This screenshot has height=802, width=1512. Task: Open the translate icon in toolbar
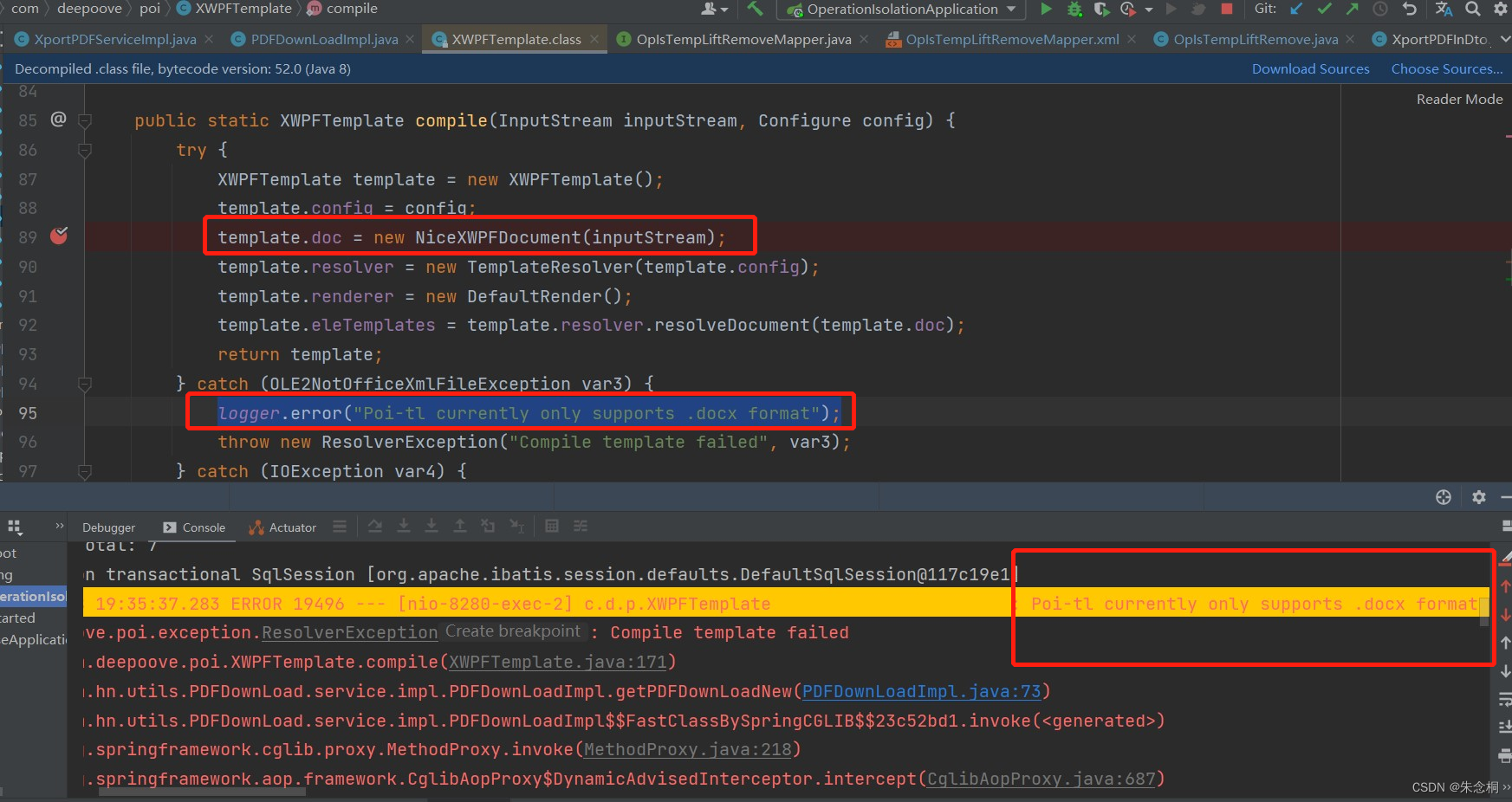click(x=1444, y=9)
